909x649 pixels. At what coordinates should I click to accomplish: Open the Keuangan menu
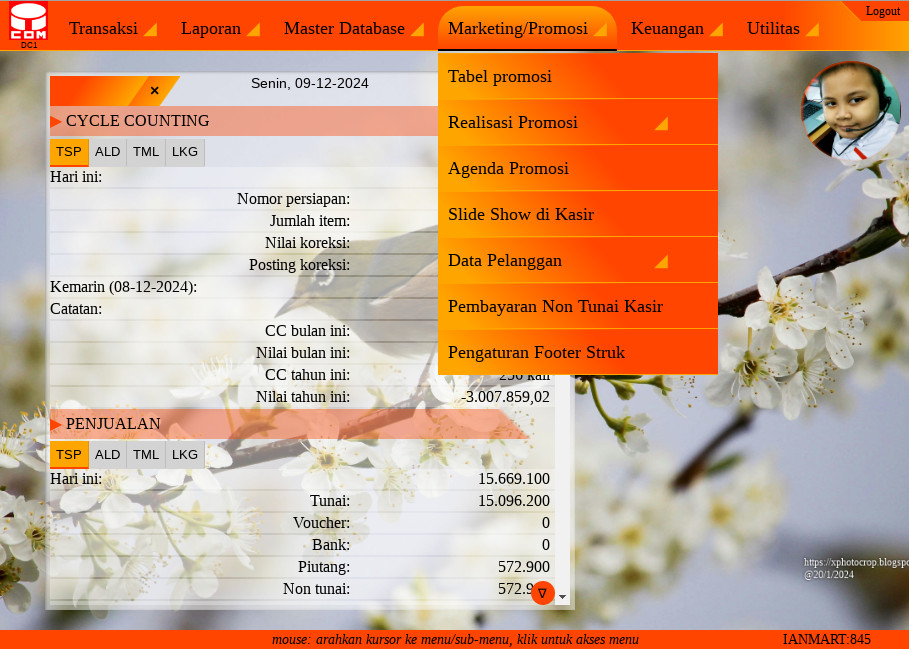[676, 29]
